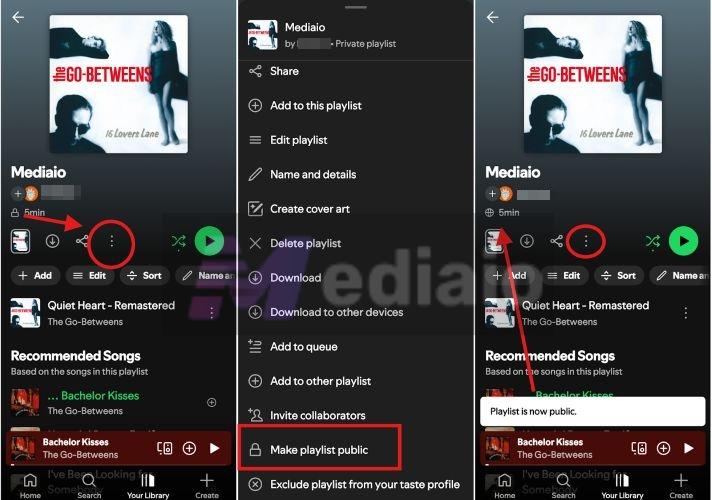Go to Home tab, left panel
712x500 pixels.
pos(30,486)
